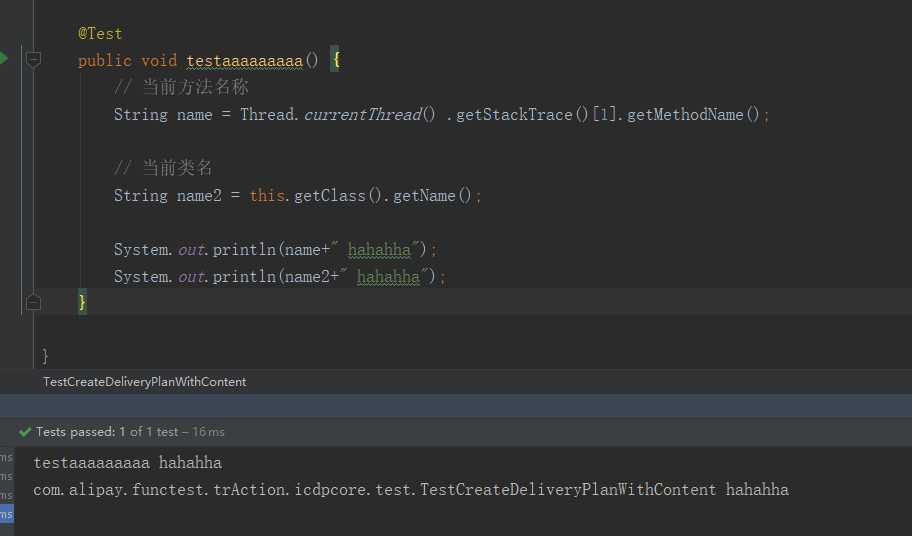The image size is (912, 536).
Task: Click getStackTrace() in the code
Action: click(522, 115)
